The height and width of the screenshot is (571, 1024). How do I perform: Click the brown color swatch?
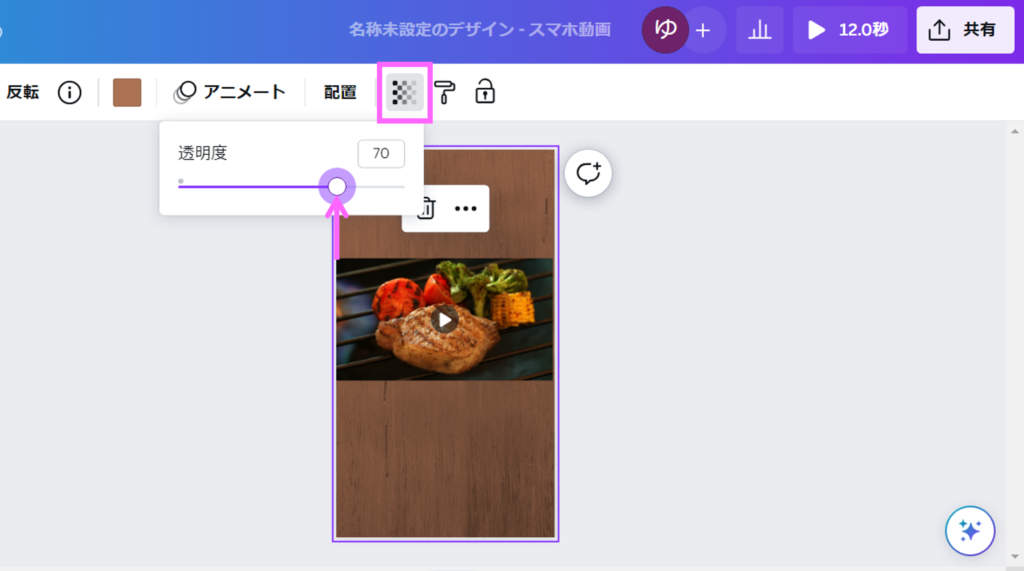coord(127,93)
